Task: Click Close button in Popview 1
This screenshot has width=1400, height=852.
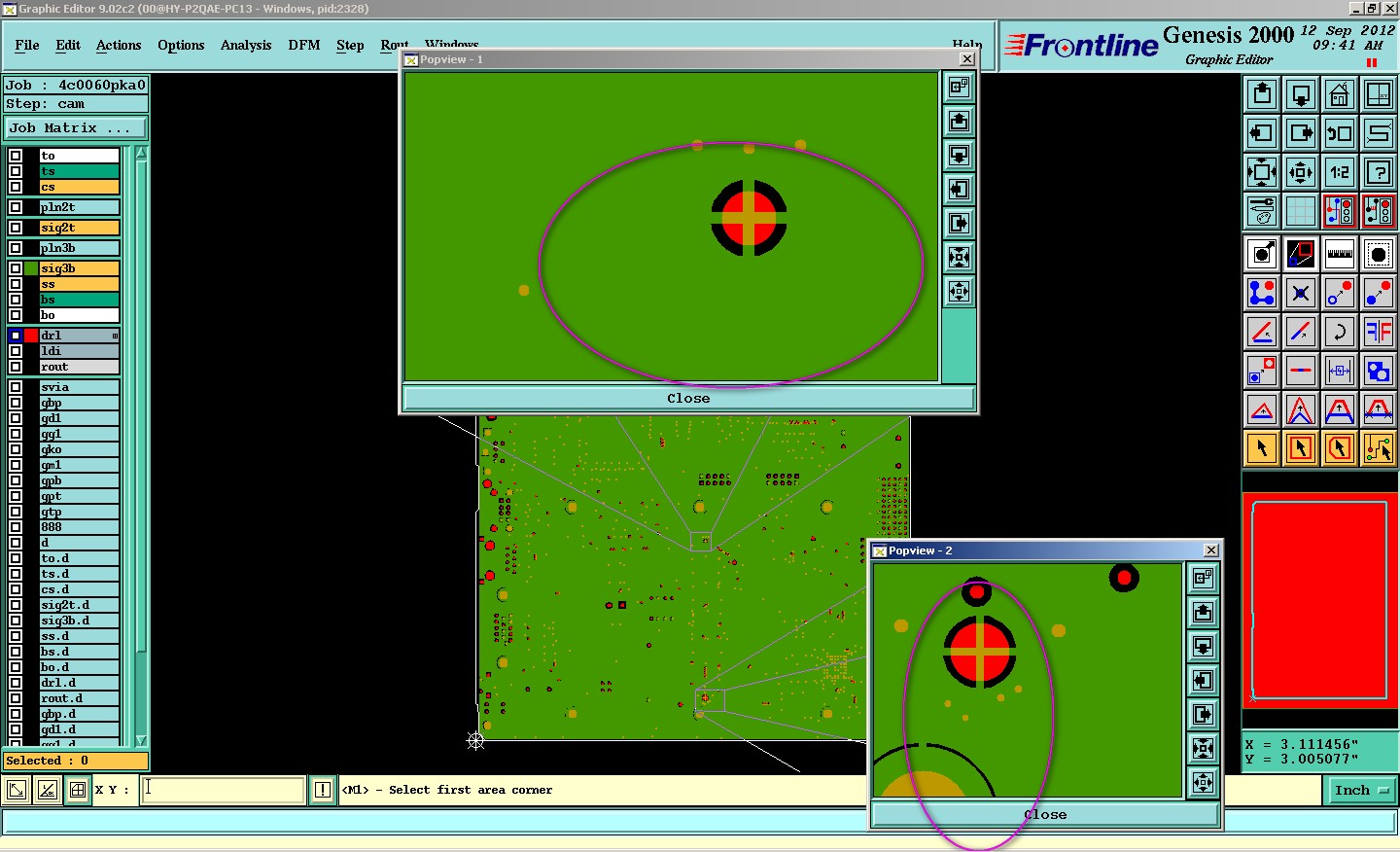Action: (688, 398)
